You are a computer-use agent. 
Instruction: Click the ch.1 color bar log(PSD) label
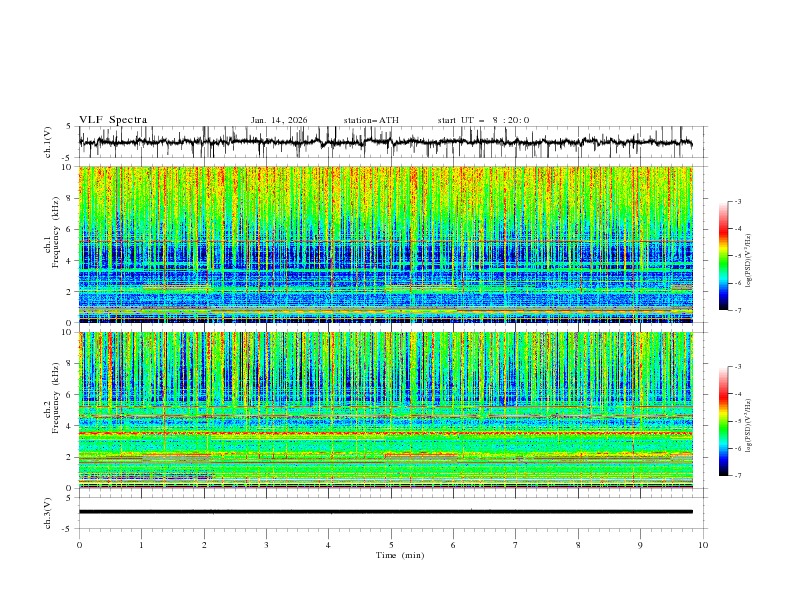[x=748, y=261]
